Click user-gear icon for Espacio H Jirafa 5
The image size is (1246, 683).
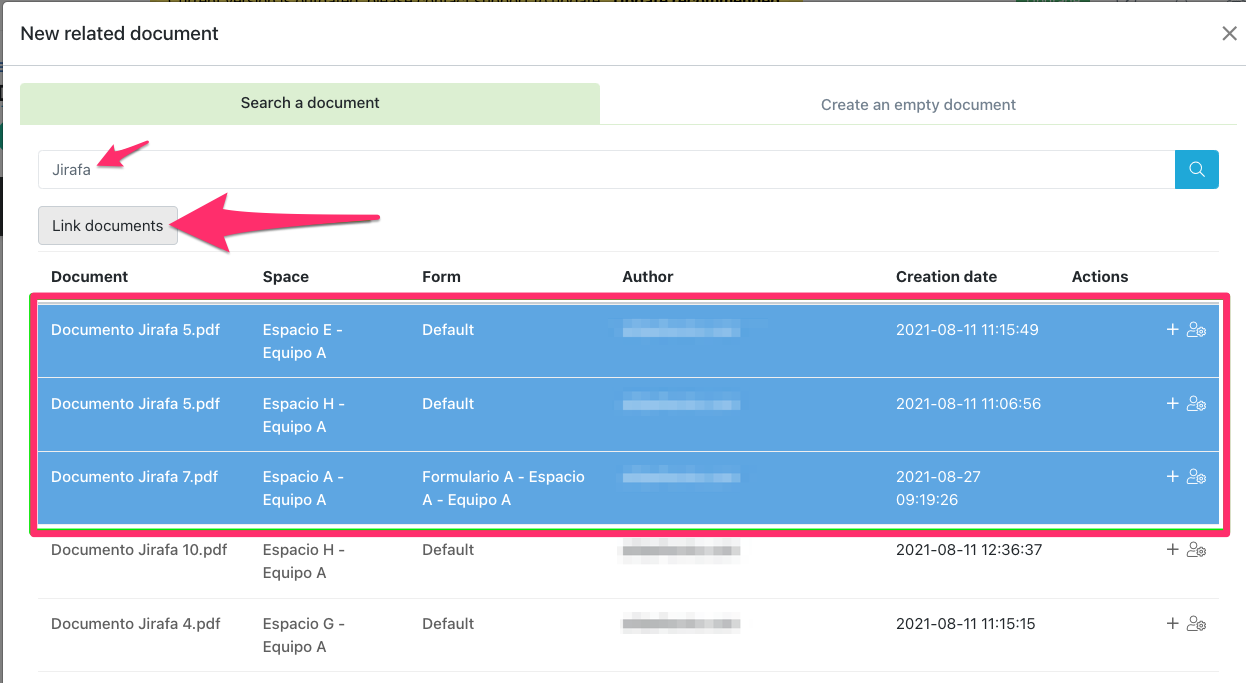click(x=1196, y=404)
